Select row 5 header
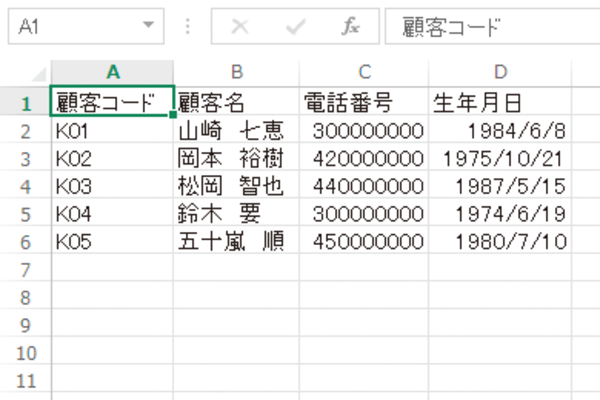 pyautogui.click(x=25, y=214)
